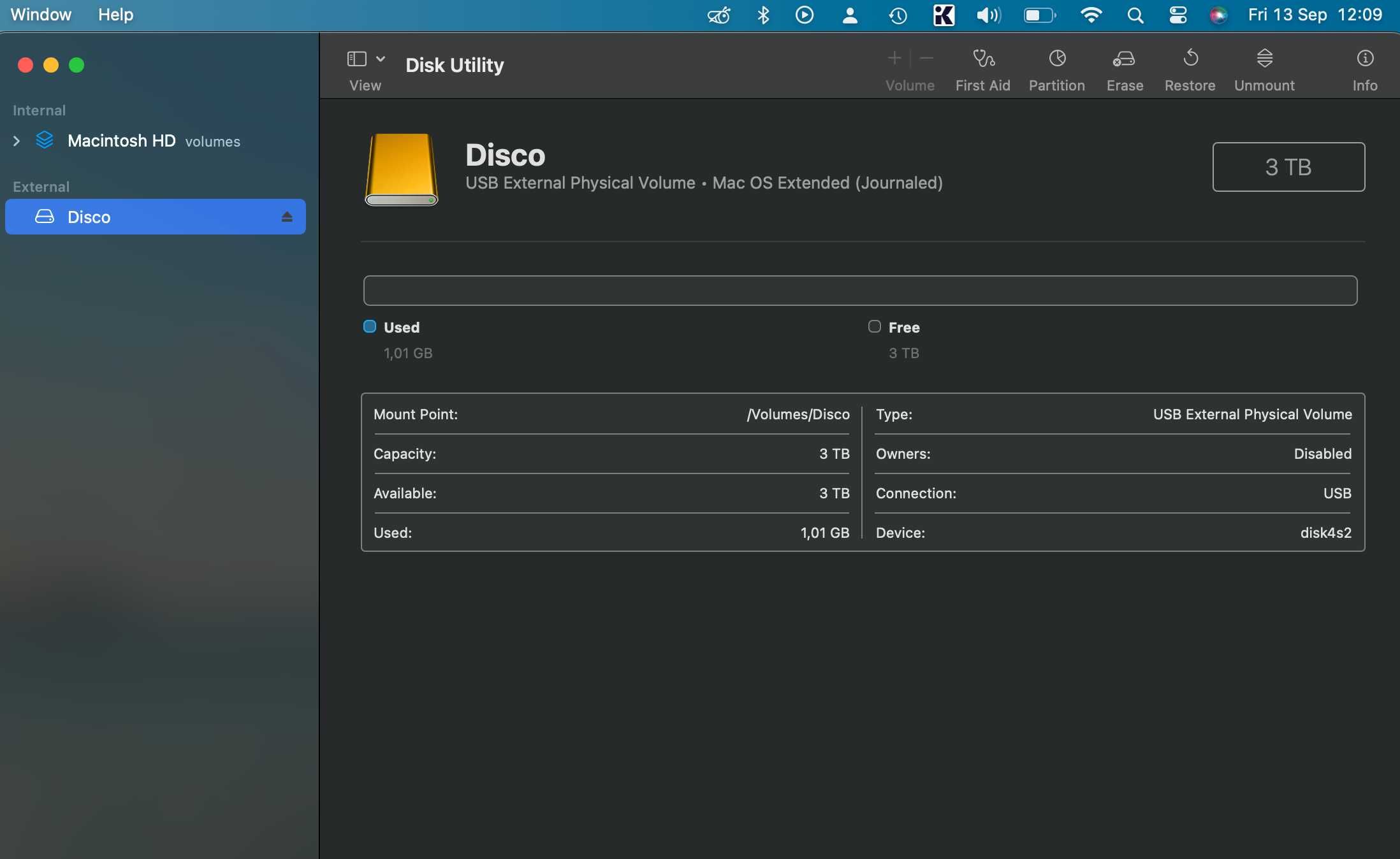Click the add volume plus icon
The height and width of the screenshot is (859, 1400).
(x=894, y=59)
